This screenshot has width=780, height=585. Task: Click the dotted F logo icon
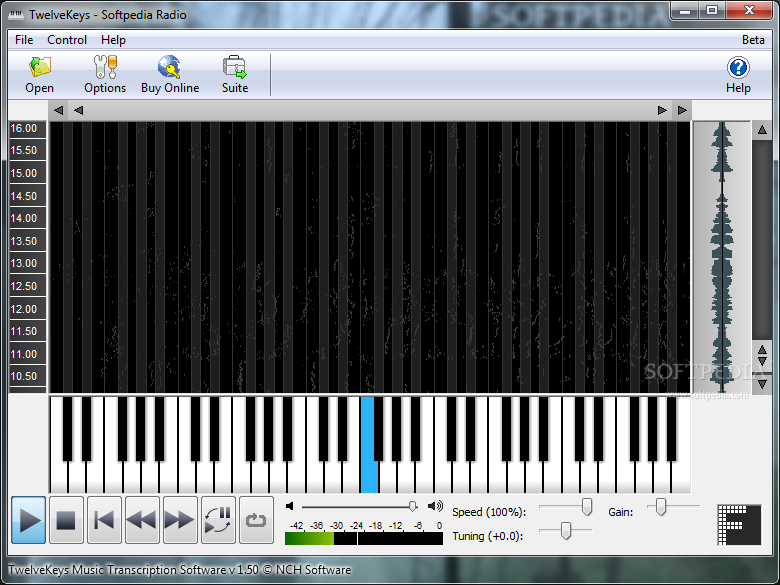click(x=739, y=525)
